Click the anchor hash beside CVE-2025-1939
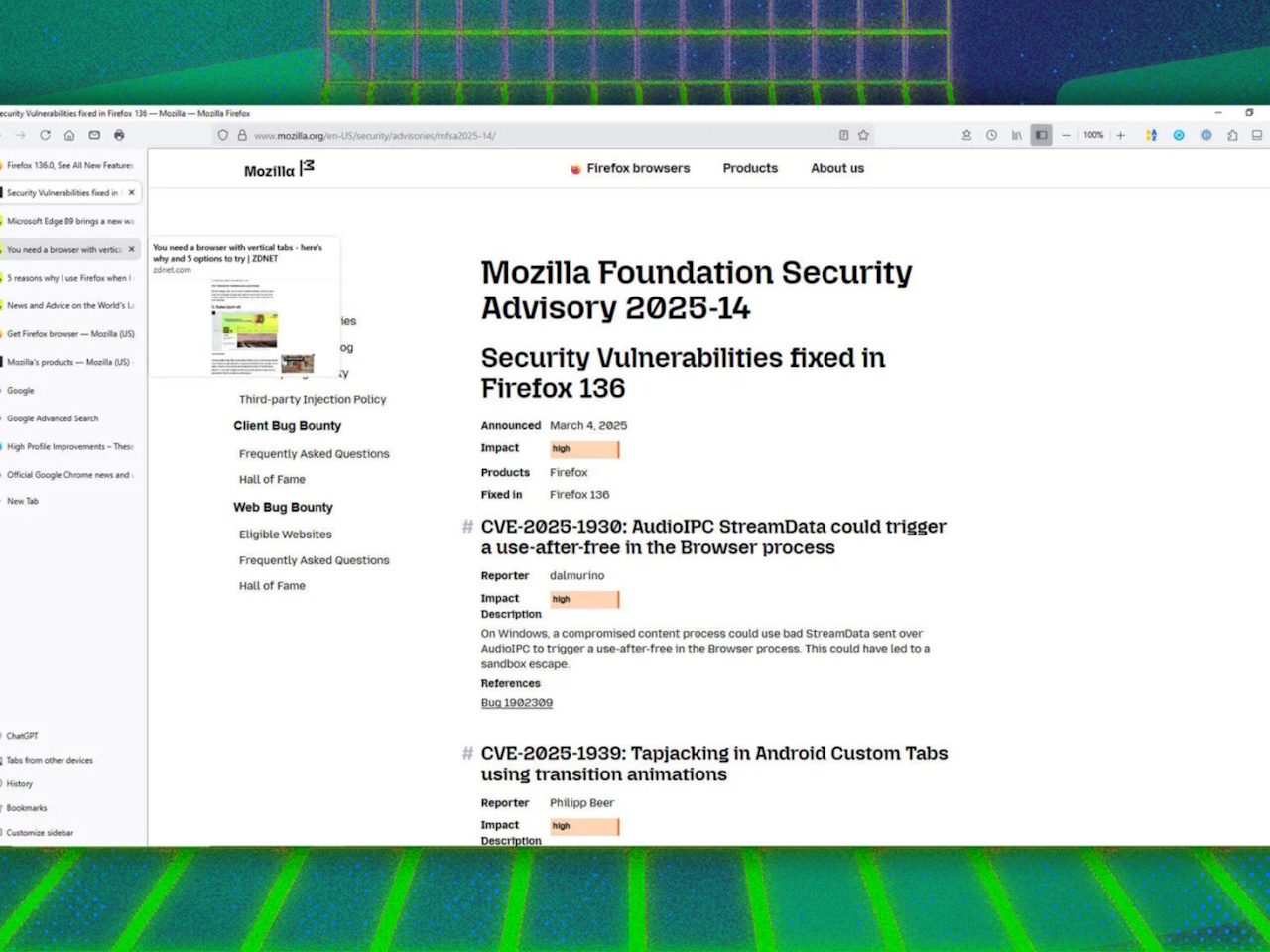Viewport: 1270px width, 952px height. [x=467, y=754]
